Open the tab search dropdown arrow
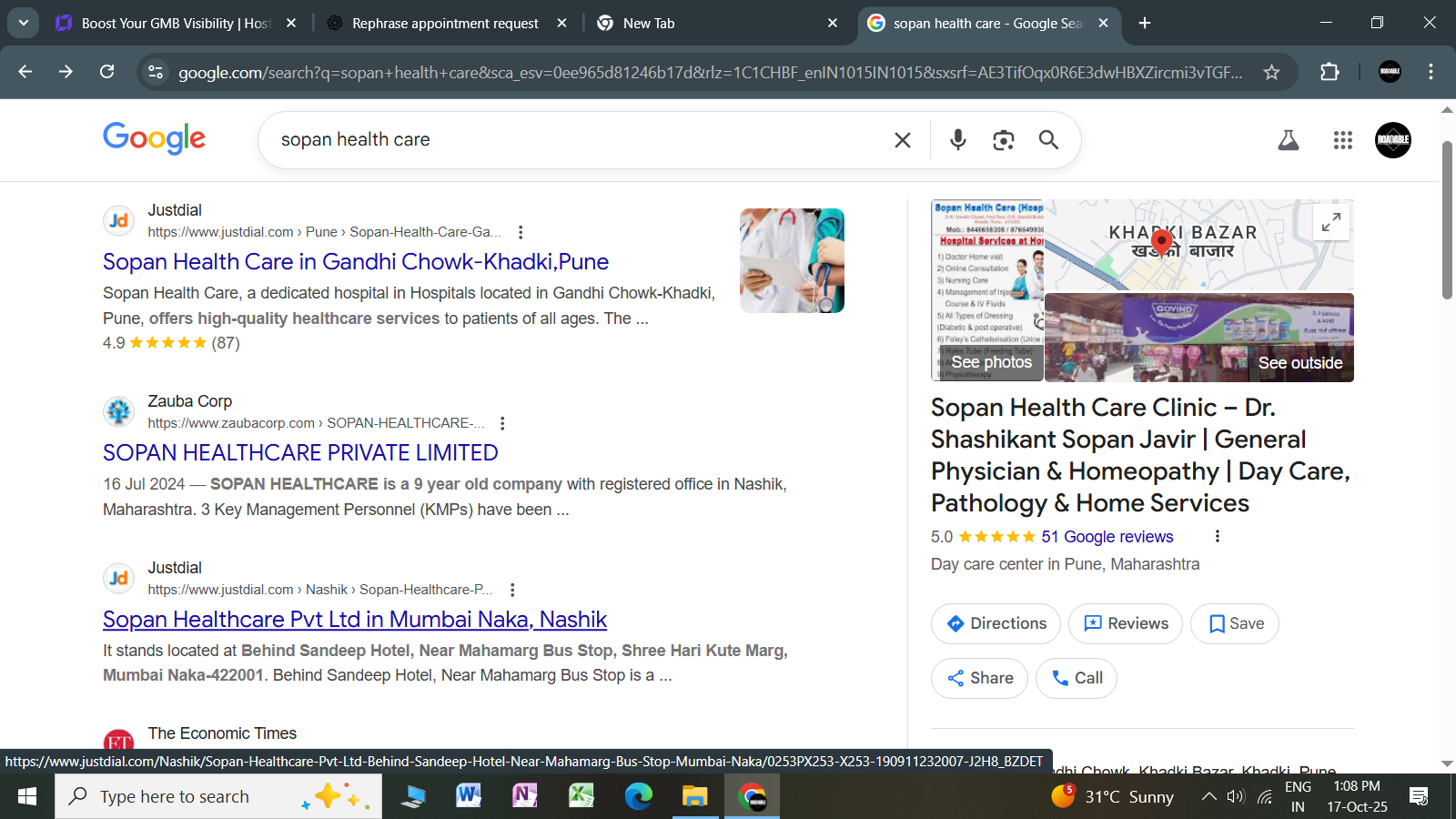Image resolution: width=1456 pixels, height=819 pixels. click(x=23, y=23)
